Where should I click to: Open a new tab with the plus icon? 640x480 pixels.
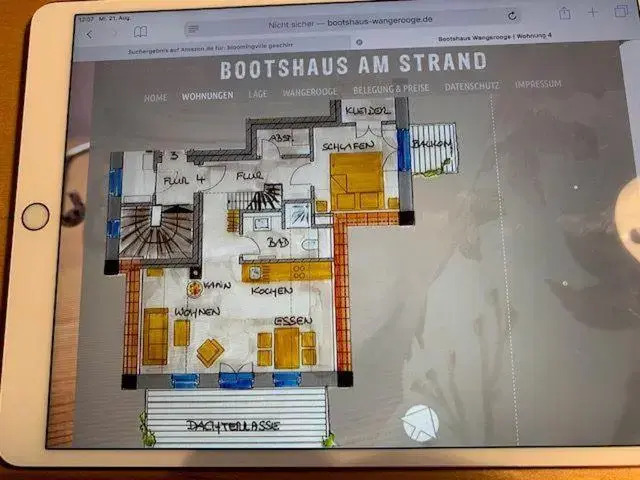pos(592,12)
